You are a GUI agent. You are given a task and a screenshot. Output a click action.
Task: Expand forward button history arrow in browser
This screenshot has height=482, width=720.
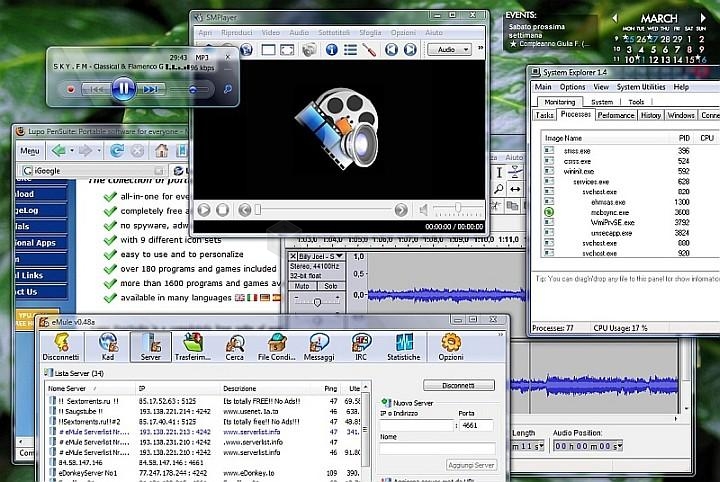99,151
